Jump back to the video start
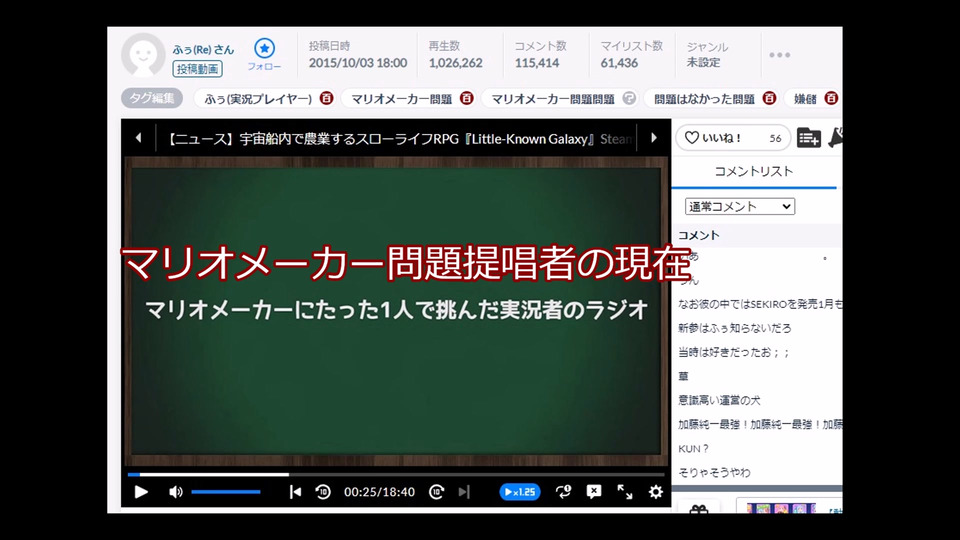 click(295, 492)
